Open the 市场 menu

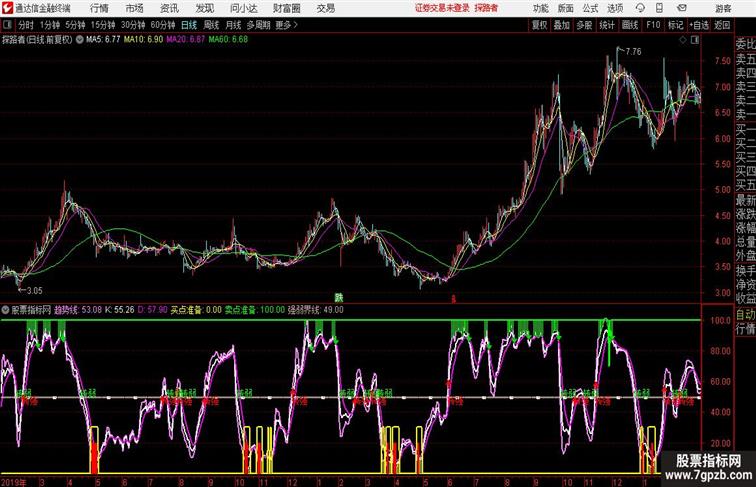pyautogui.click(x=135, y=8)
